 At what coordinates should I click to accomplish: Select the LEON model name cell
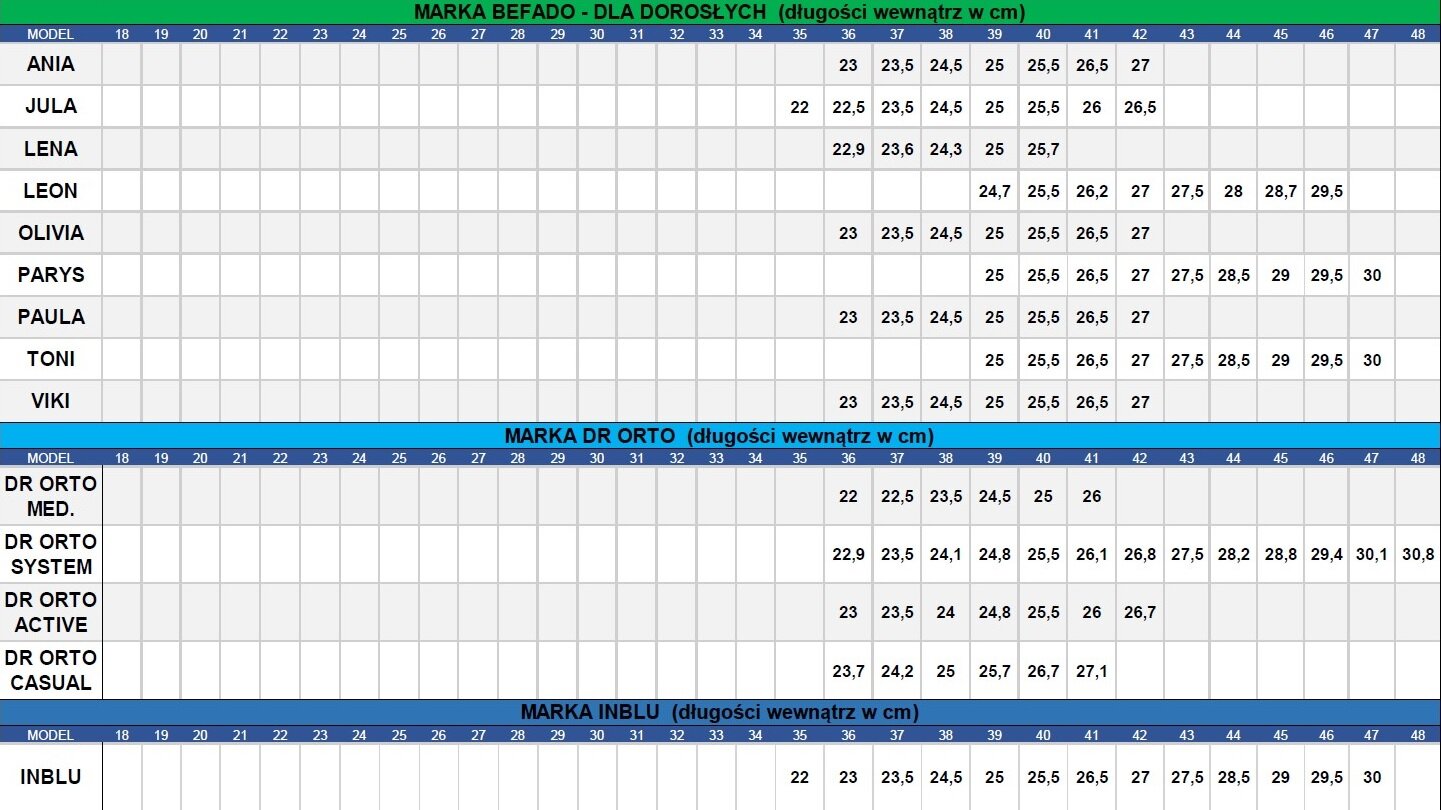(51, 191)
